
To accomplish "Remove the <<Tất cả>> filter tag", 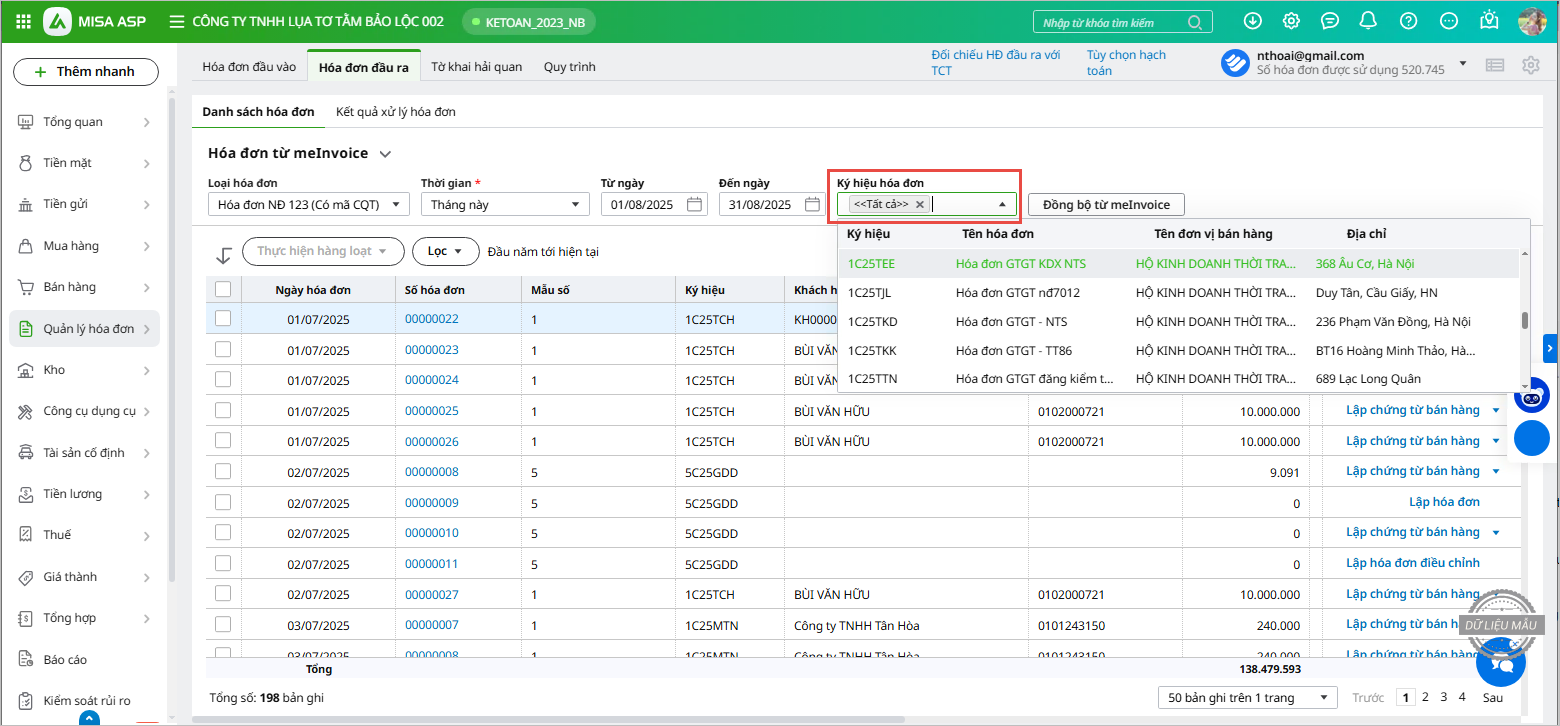I will tap(920, 205).
